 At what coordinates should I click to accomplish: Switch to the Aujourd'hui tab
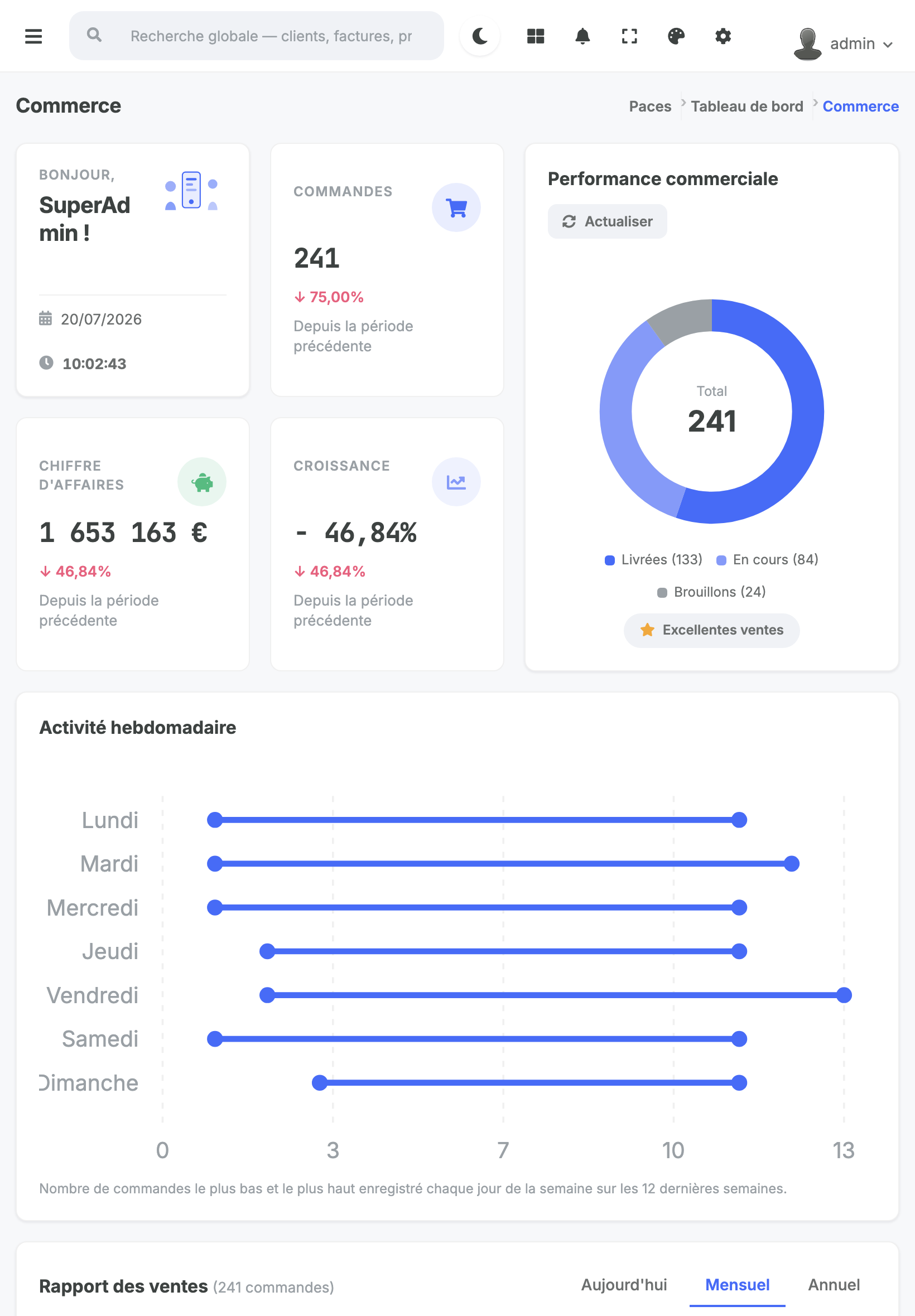pos(624,1285)
